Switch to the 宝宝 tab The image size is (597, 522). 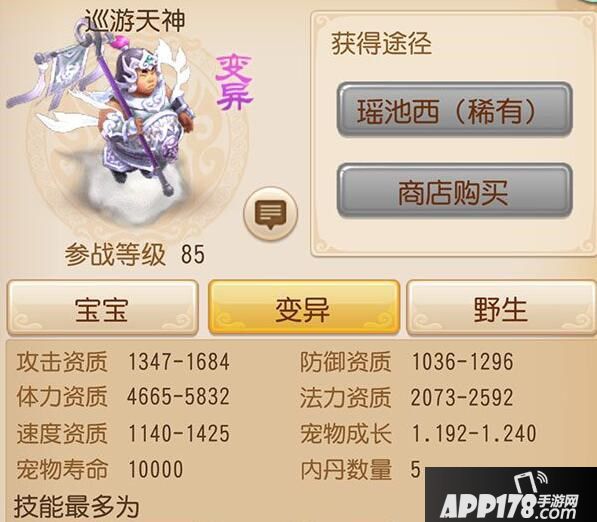102,308
